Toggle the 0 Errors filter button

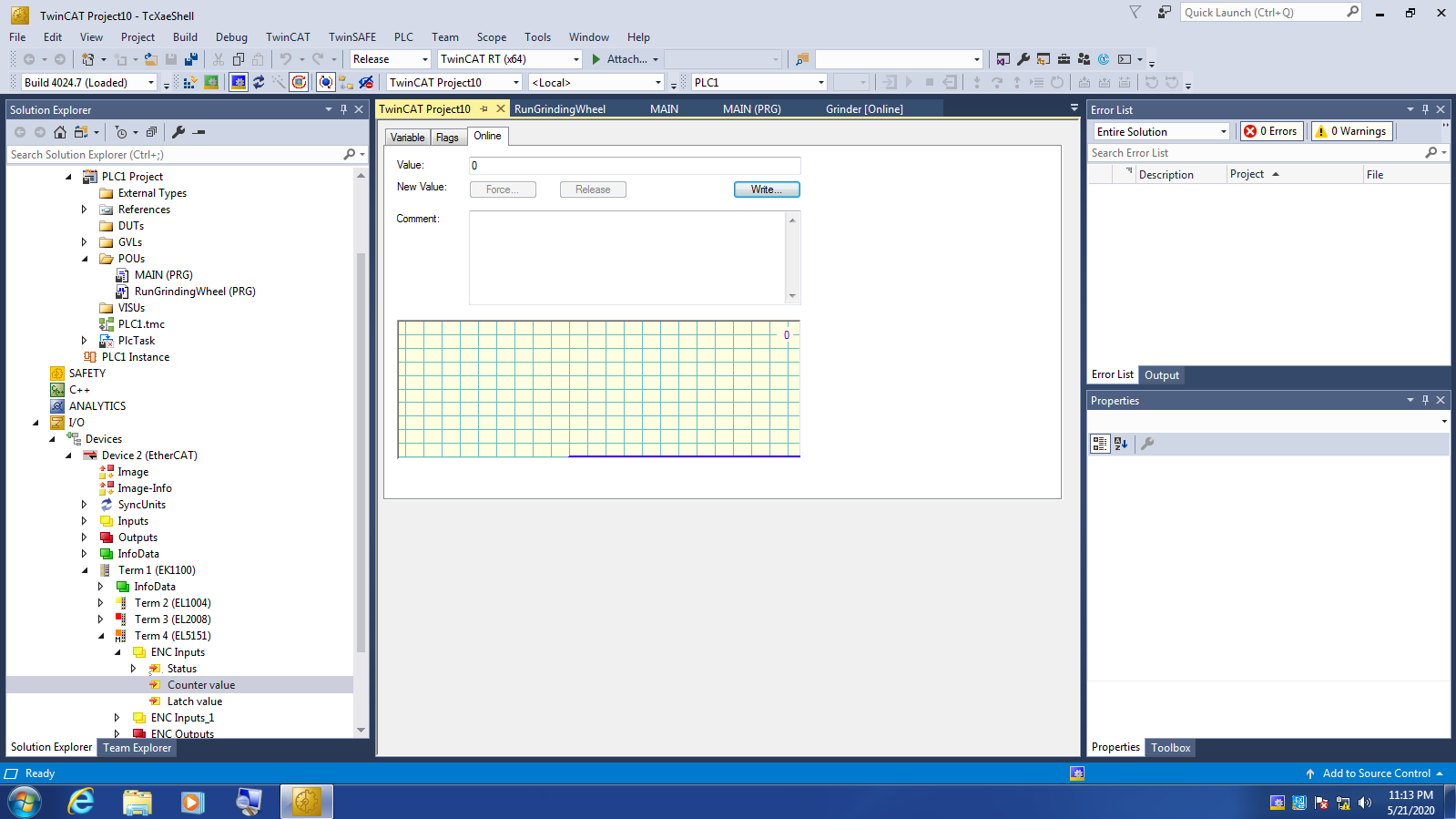pos(1271,131)
